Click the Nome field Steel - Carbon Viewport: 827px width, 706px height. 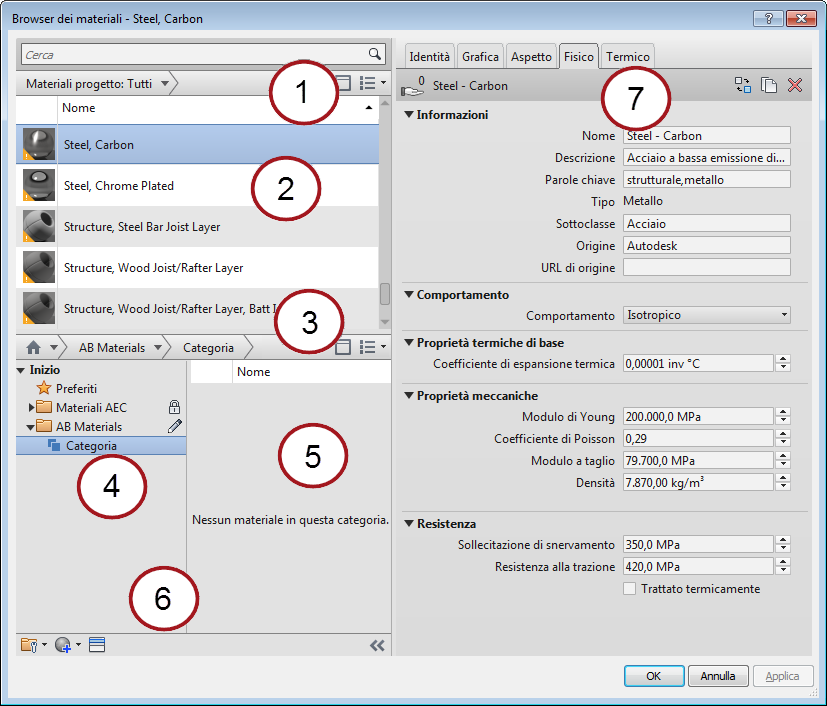pyautogui.click(x=707, y=136)
